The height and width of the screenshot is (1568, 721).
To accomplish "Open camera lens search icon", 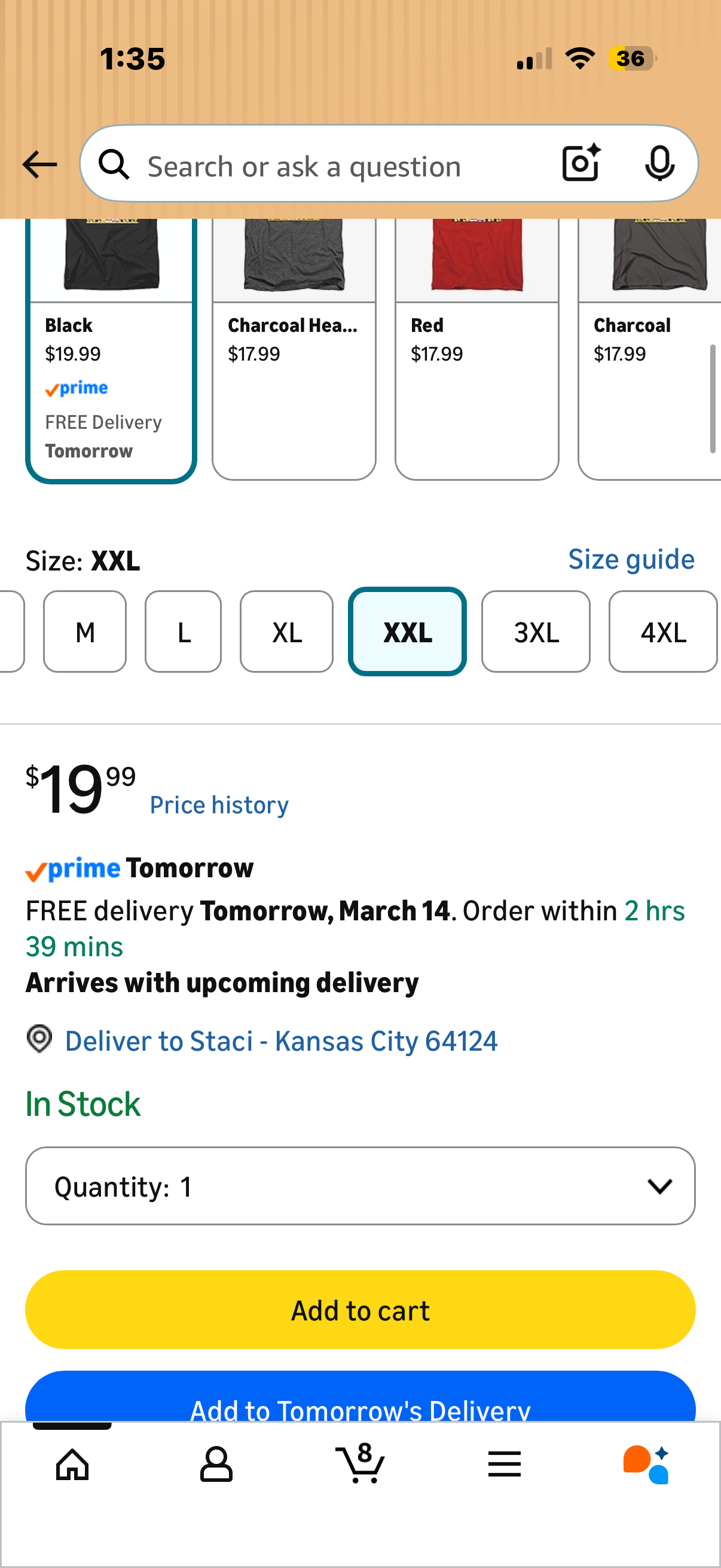I will tap(581, 164).
